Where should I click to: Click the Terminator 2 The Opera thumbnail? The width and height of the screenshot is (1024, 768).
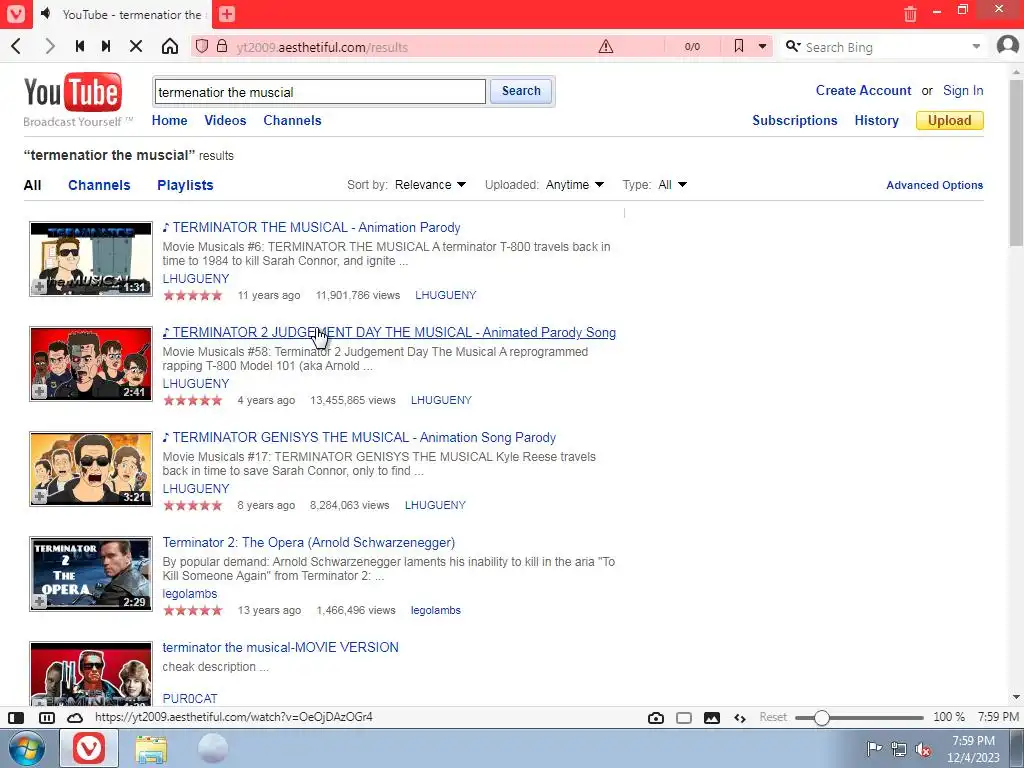click(91, 574)
